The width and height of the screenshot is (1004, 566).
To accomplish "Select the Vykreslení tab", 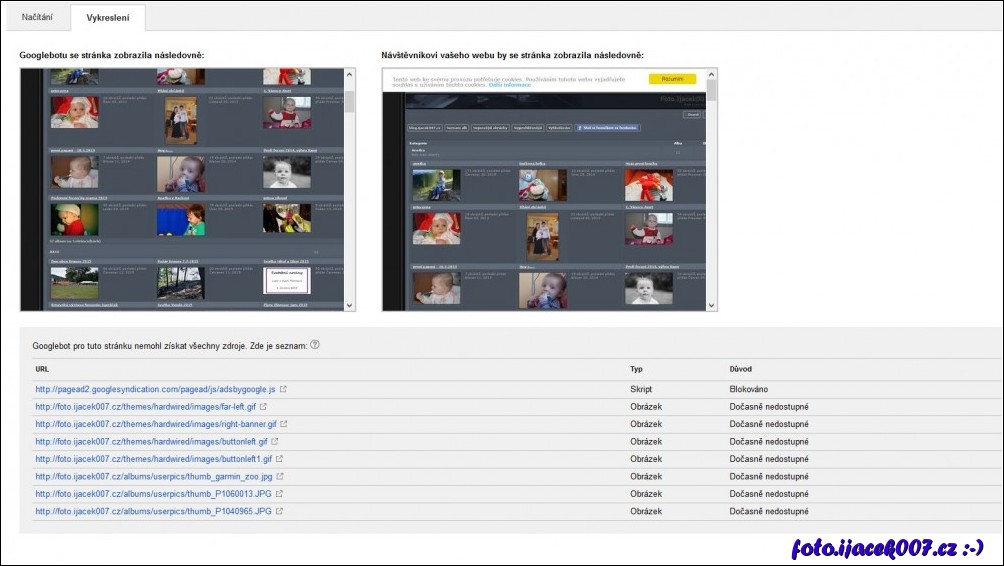I will click(x=107, y=18).
